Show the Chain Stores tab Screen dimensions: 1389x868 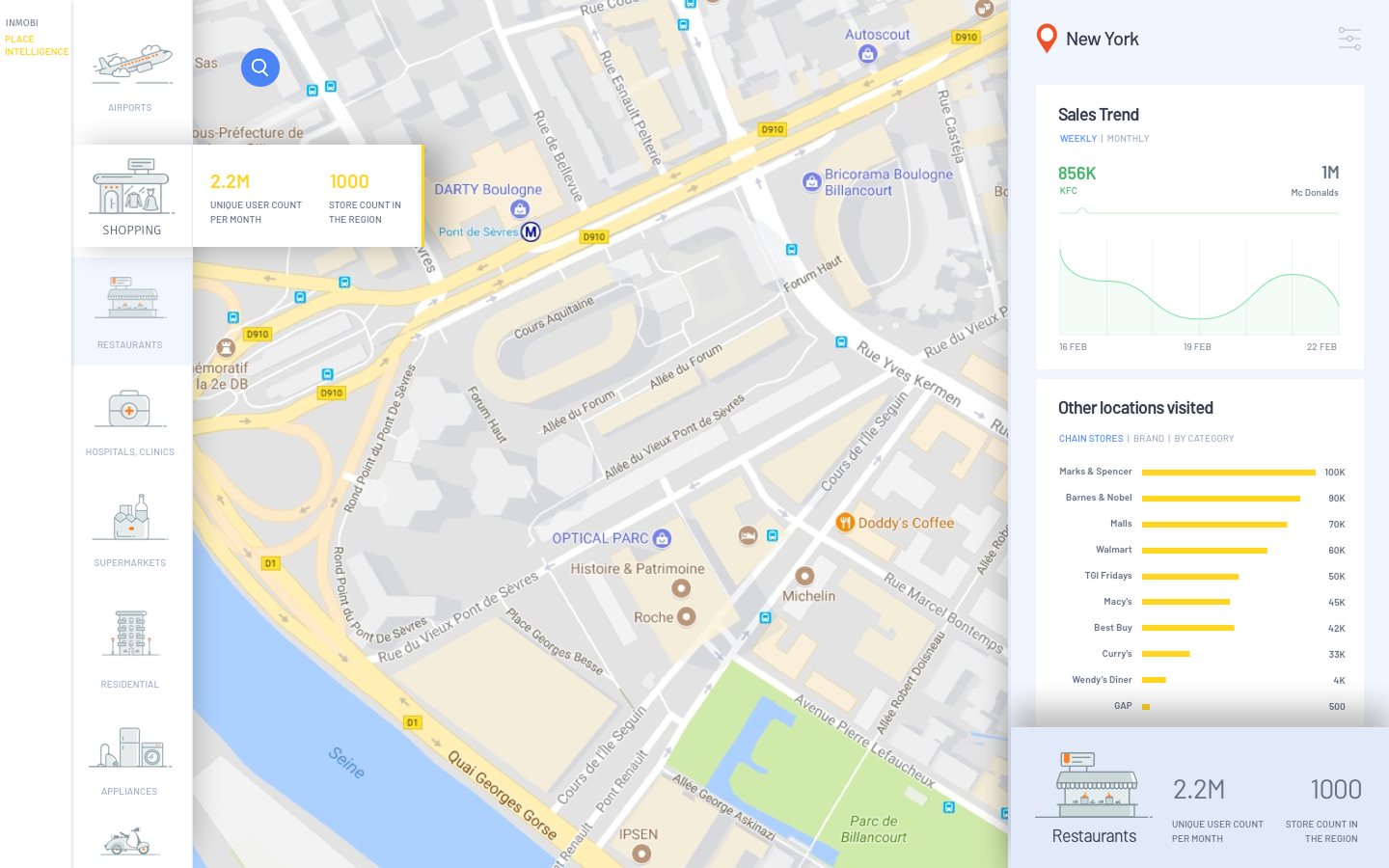point(1091,439)
